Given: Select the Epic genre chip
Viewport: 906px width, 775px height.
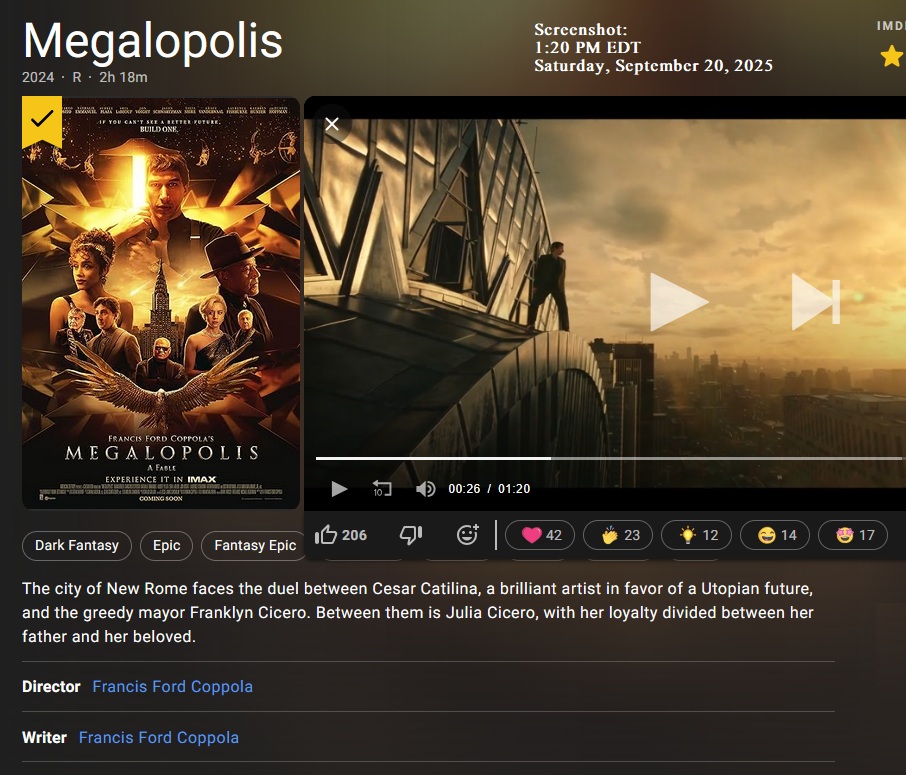Looking at the screenshot, I should click(167, 545).
